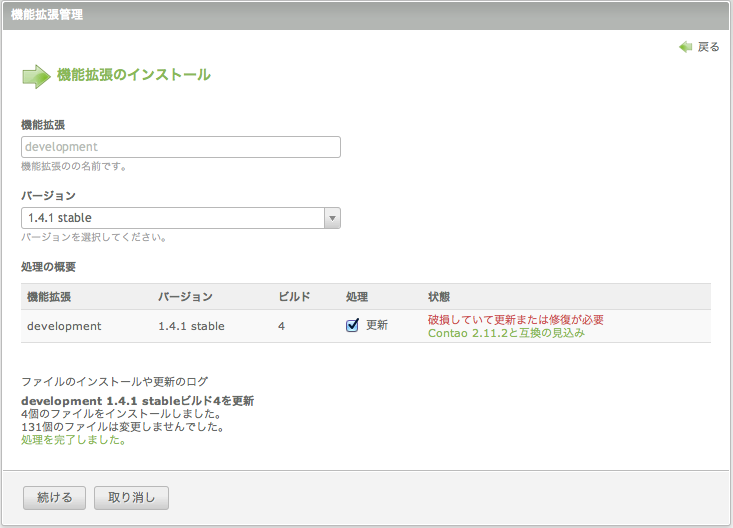The width and height of the screenshot is (733, 528).
Task: Click the バージョン column header in table
Action: (x=185, y=297)
